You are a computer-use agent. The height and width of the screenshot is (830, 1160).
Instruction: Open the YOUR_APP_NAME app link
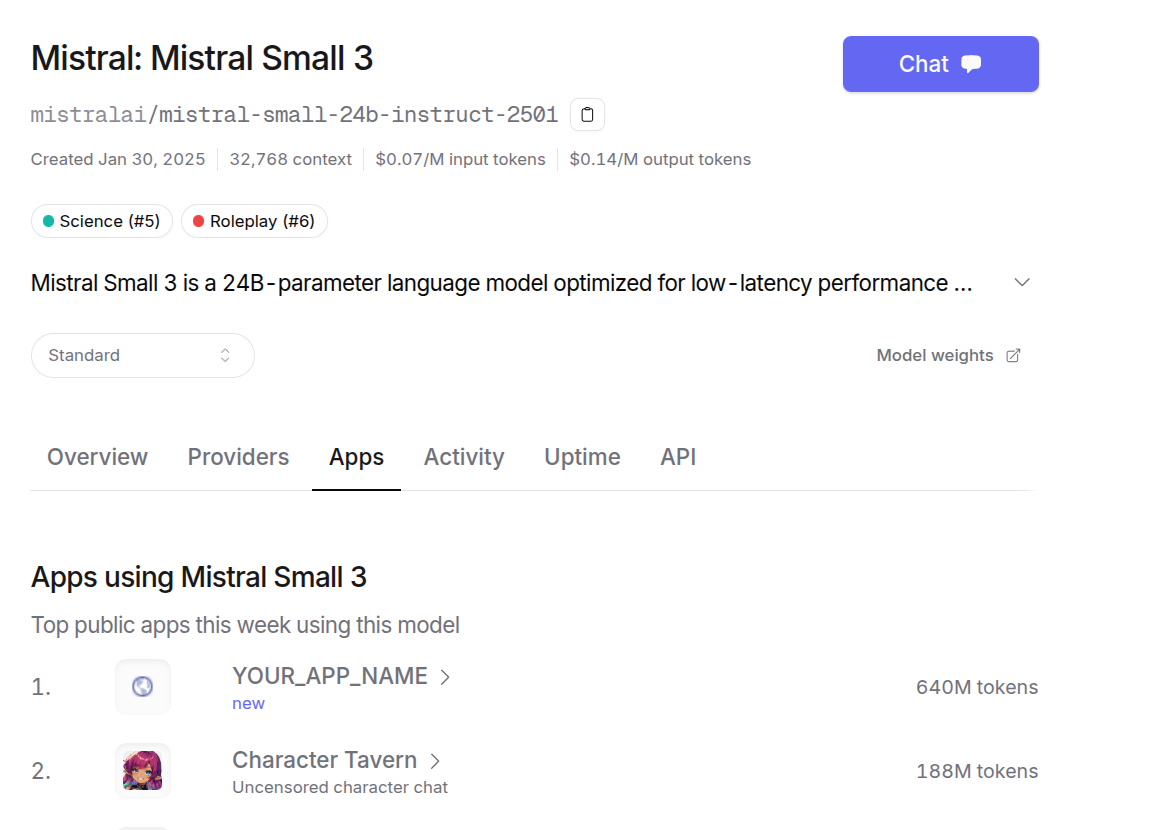330,676
